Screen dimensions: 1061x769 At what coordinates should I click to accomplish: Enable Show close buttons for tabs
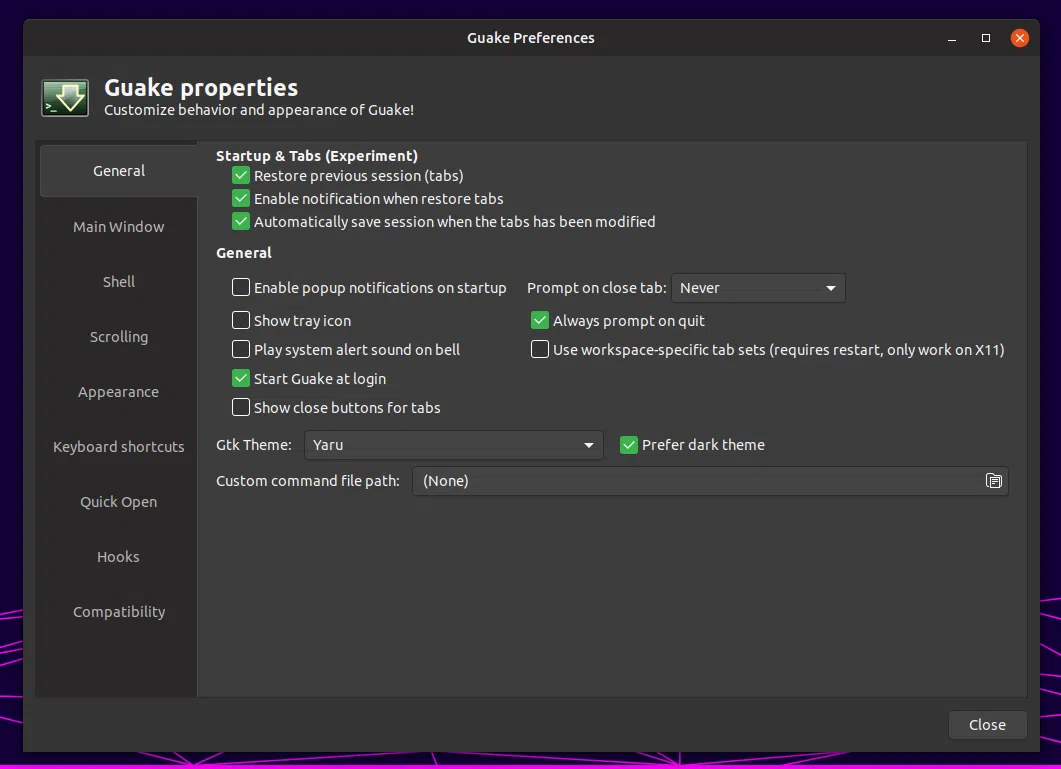click(241, 408)
